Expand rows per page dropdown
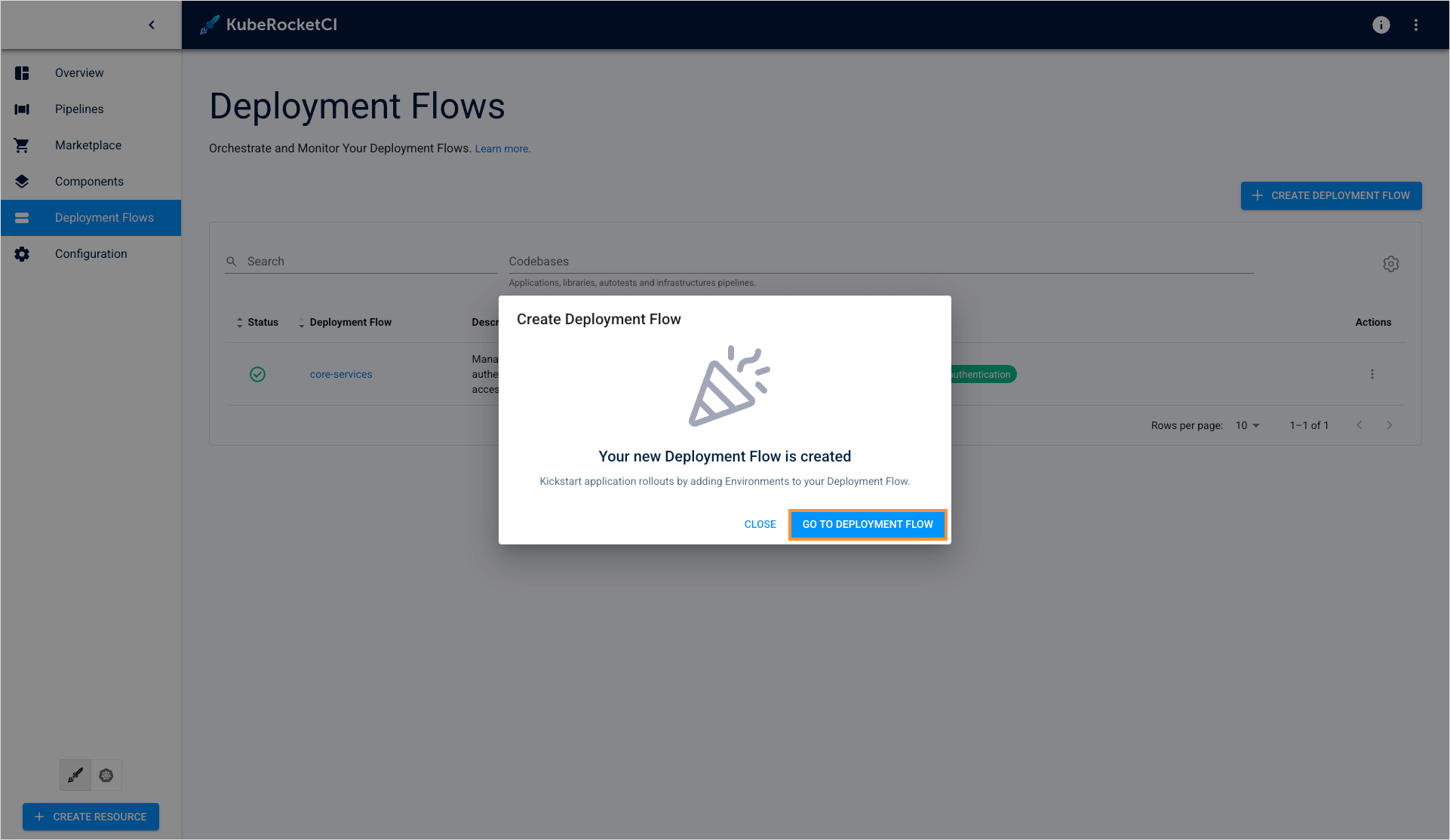Viewport: 1450px width, 840px height. tap(1248, 425)
